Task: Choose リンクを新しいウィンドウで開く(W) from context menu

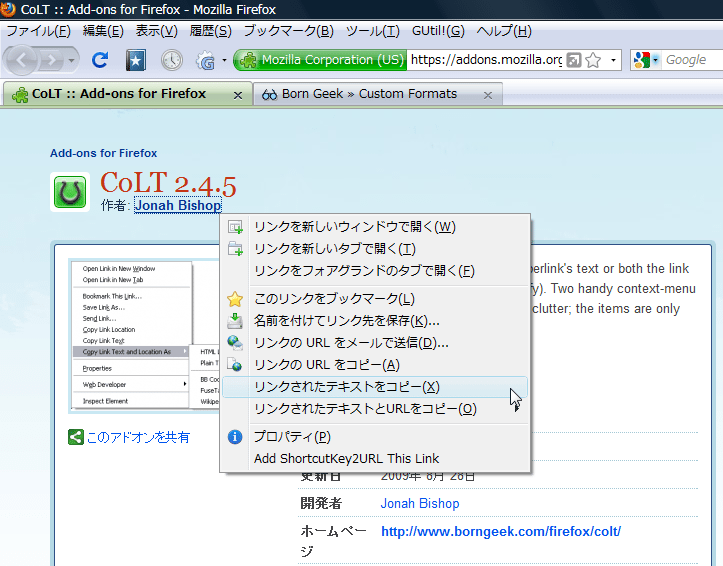Action: [x=375, y=227]
